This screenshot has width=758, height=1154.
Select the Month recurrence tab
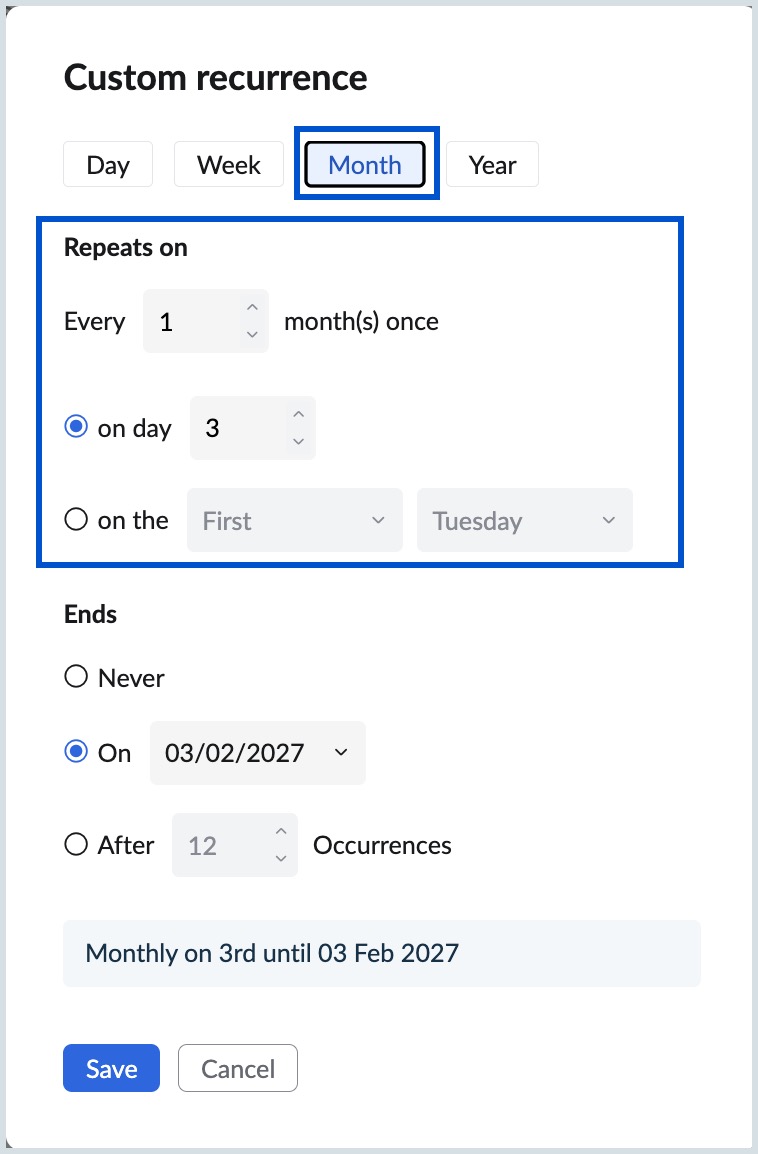tap(365, 163)
